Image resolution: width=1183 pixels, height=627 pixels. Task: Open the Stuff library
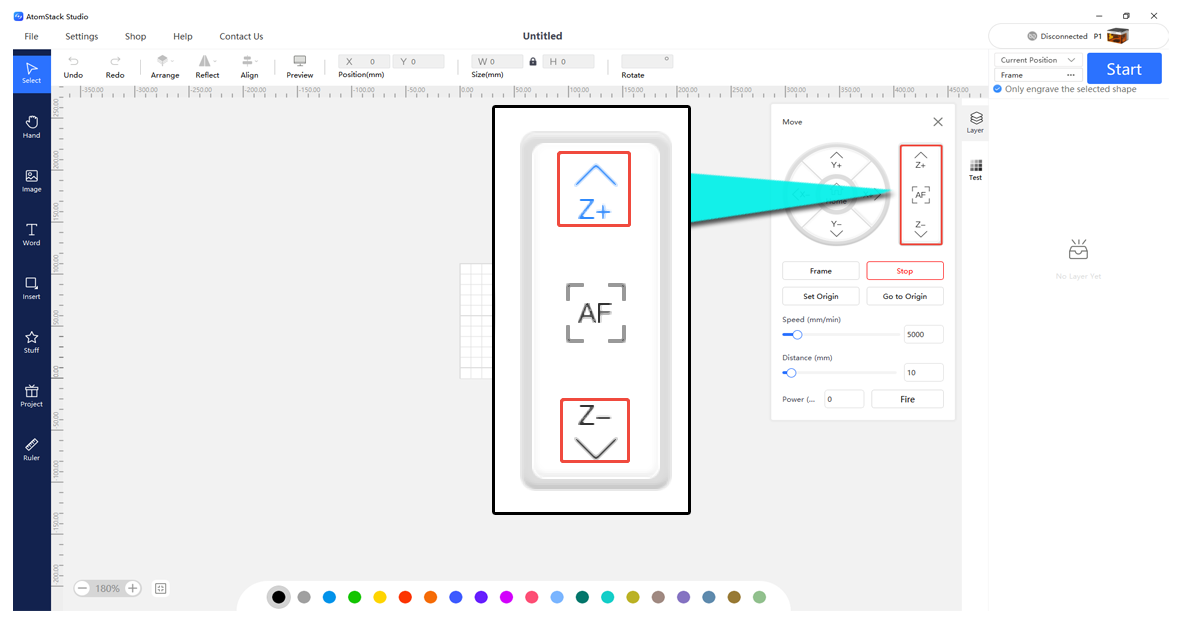pyautogui.click(x=32, y=341)
